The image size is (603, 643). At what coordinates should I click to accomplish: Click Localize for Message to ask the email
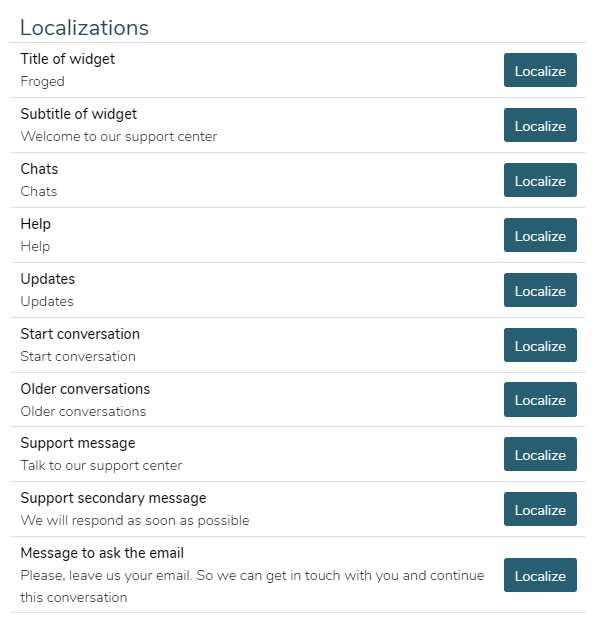coord(540,575)
